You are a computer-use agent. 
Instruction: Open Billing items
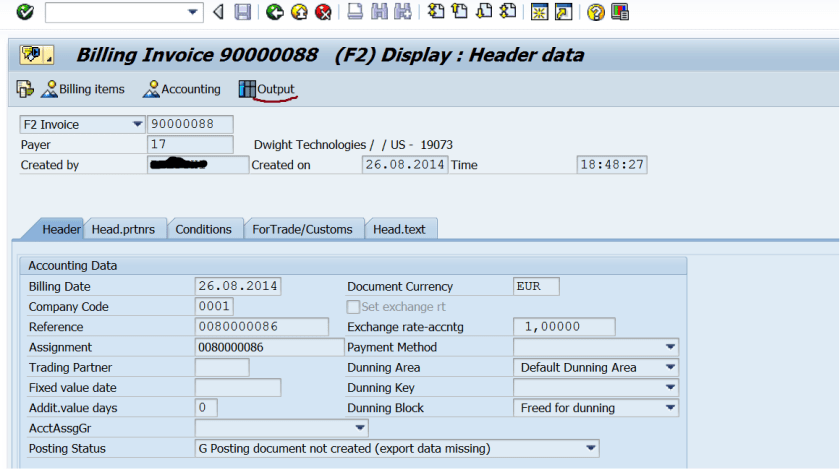pyautogui.click(x=83, y=89)
